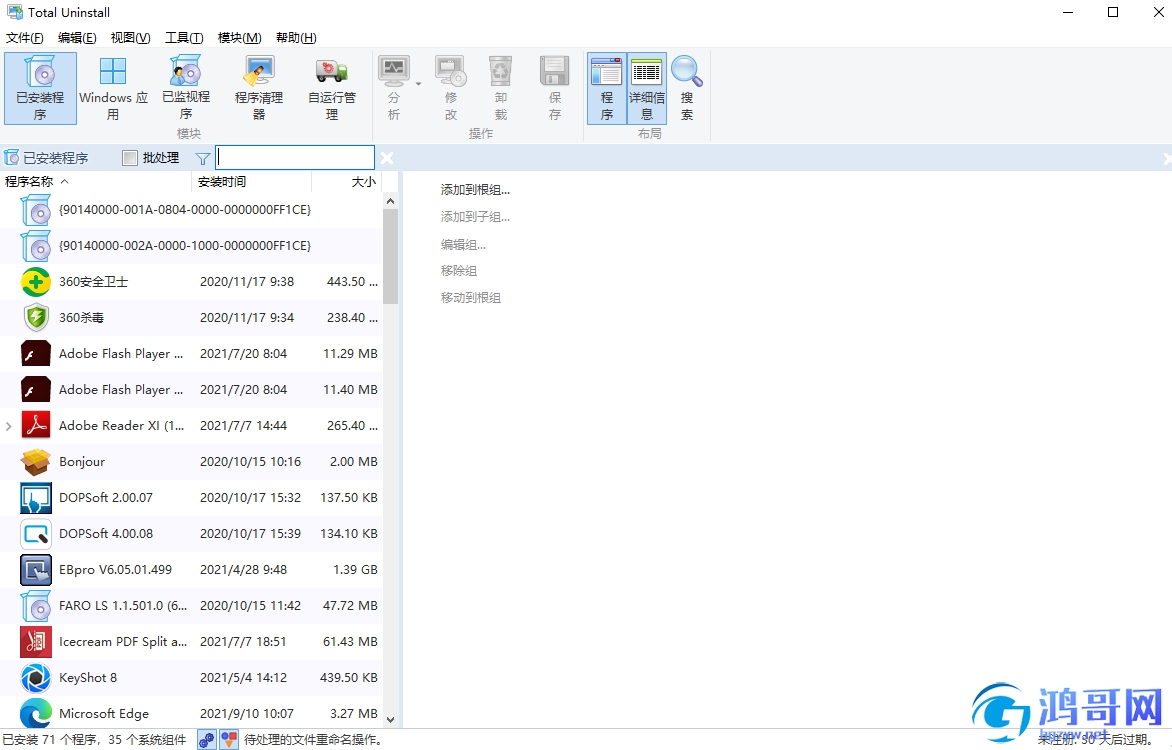Switch to 已监视程序 module

[x=186, y=88]
